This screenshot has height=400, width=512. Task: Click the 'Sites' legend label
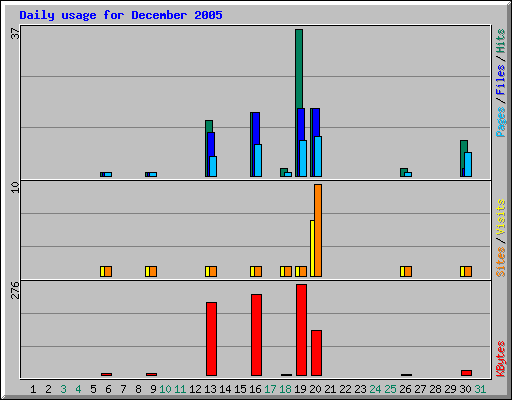tap(500, 262)
